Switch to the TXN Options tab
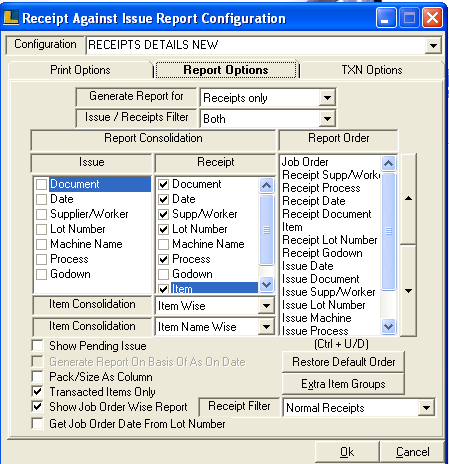The height and width of the screenshot is (464, 449). pyautogui.click(x=372, y=70)
